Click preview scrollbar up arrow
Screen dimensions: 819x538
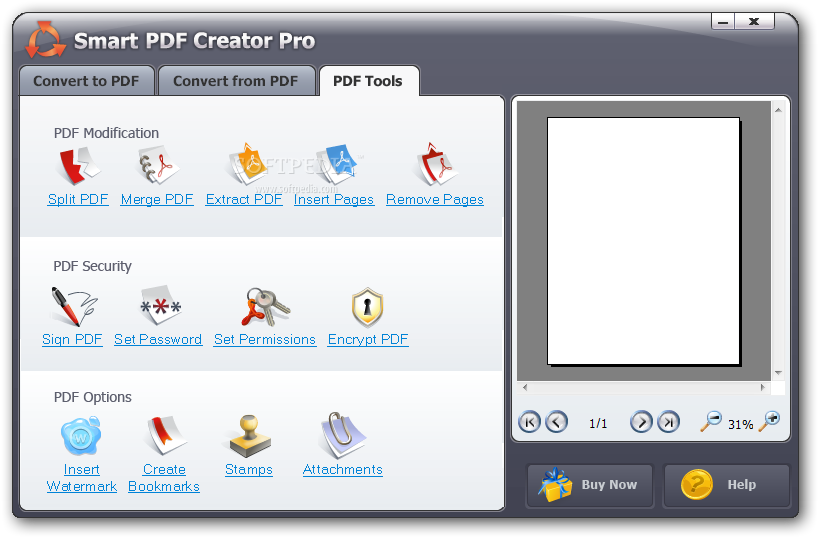pos(778,110)
